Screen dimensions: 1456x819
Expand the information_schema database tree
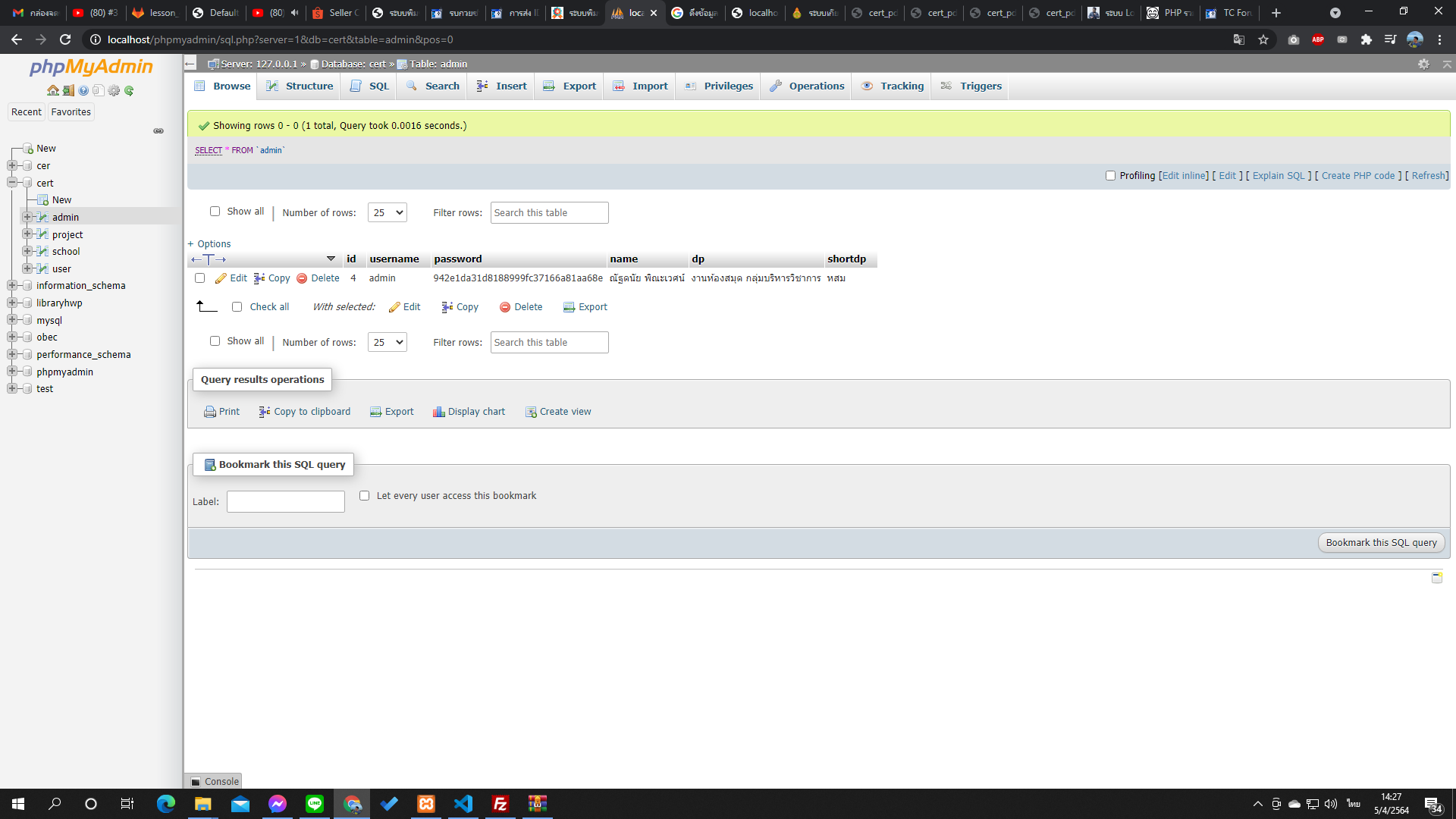point(12,286)
